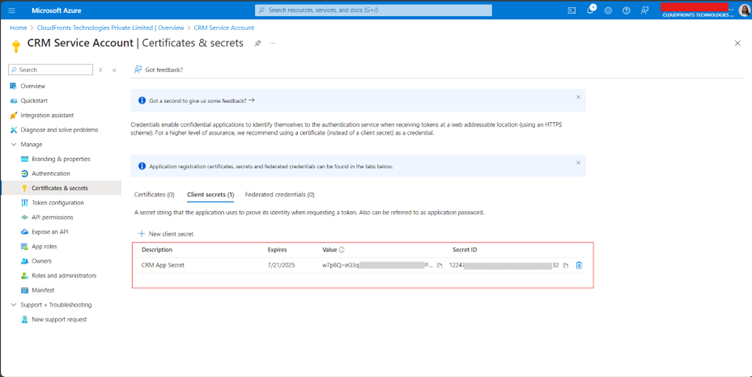Open Token configuration
Viewport: 752px width, 377px height.
pyautogui.click(x=58, y=203)
